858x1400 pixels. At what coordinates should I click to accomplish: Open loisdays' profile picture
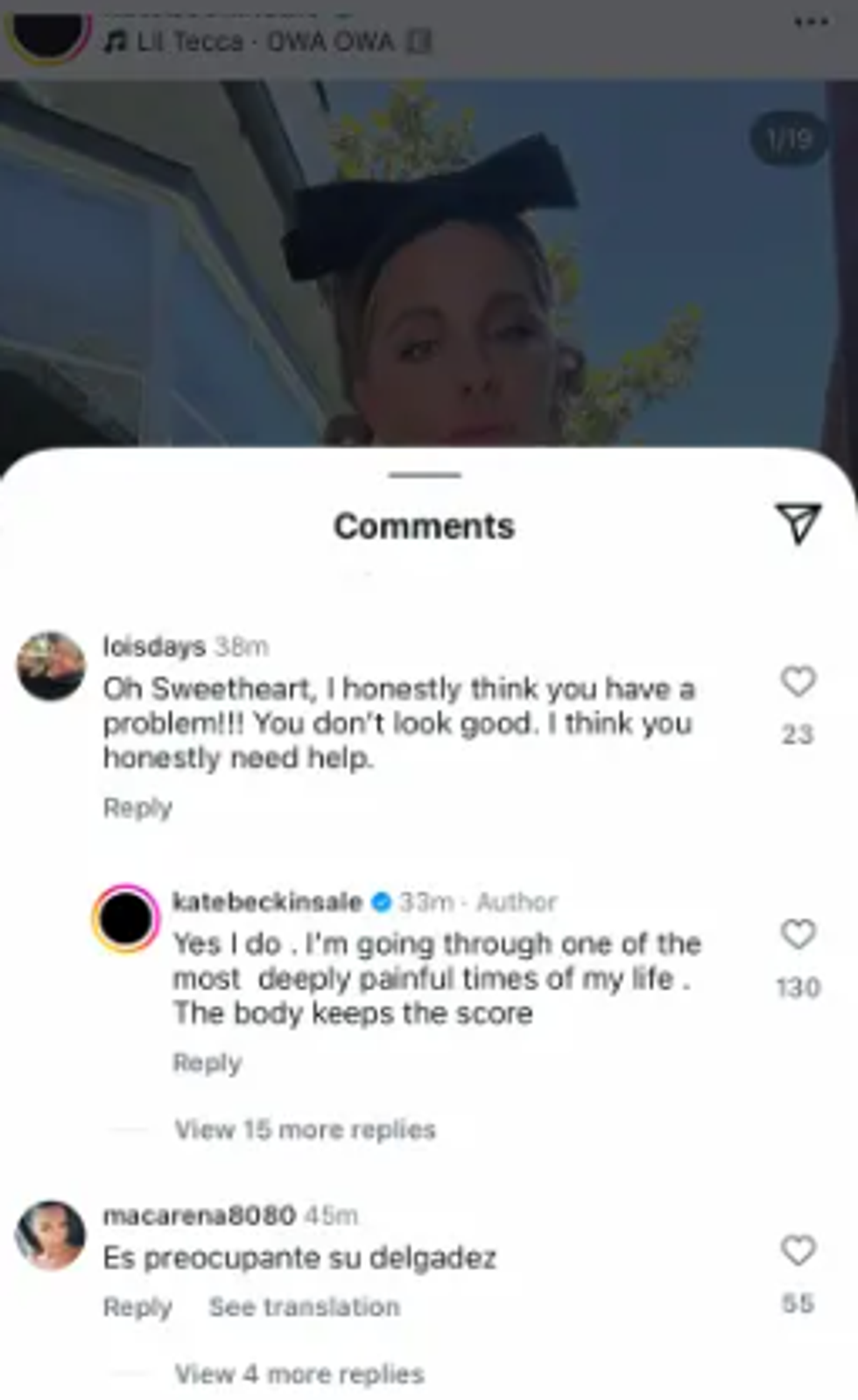click(x=52, y=666)
